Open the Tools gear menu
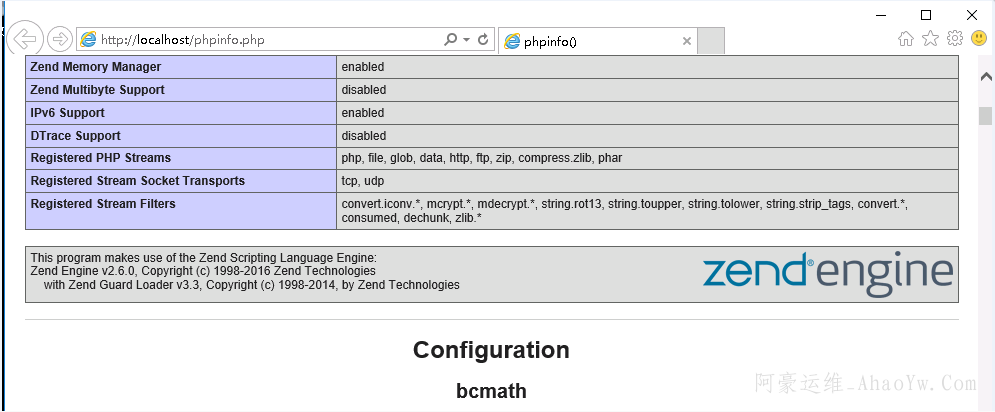995x412 pixels. pyautogui.click(x=955, y=39)
